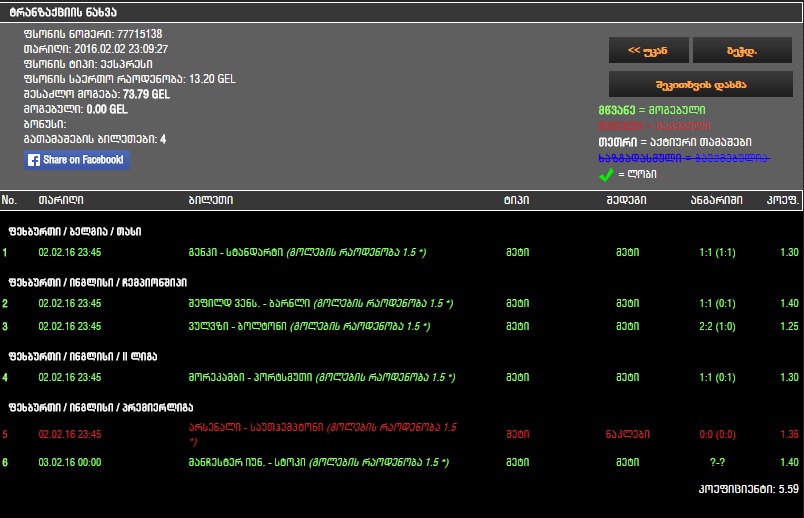Click the 'ტრანზაქციის ნახვა' title
The height and width of the screenshot is (518, 804).
pyautogui.click(x=63, y=12)
